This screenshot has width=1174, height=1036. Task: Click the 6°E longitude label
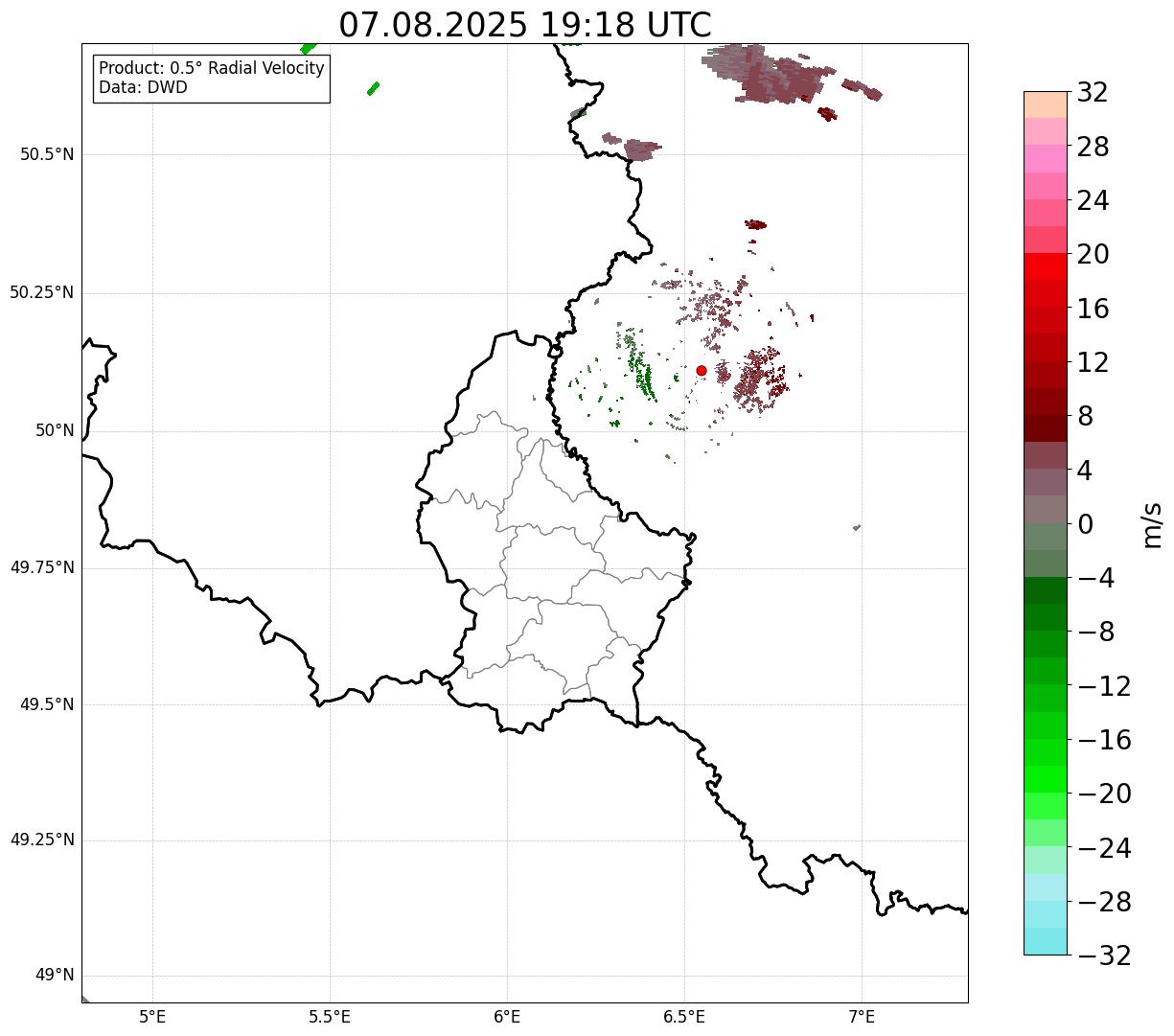click(507, 1017)
